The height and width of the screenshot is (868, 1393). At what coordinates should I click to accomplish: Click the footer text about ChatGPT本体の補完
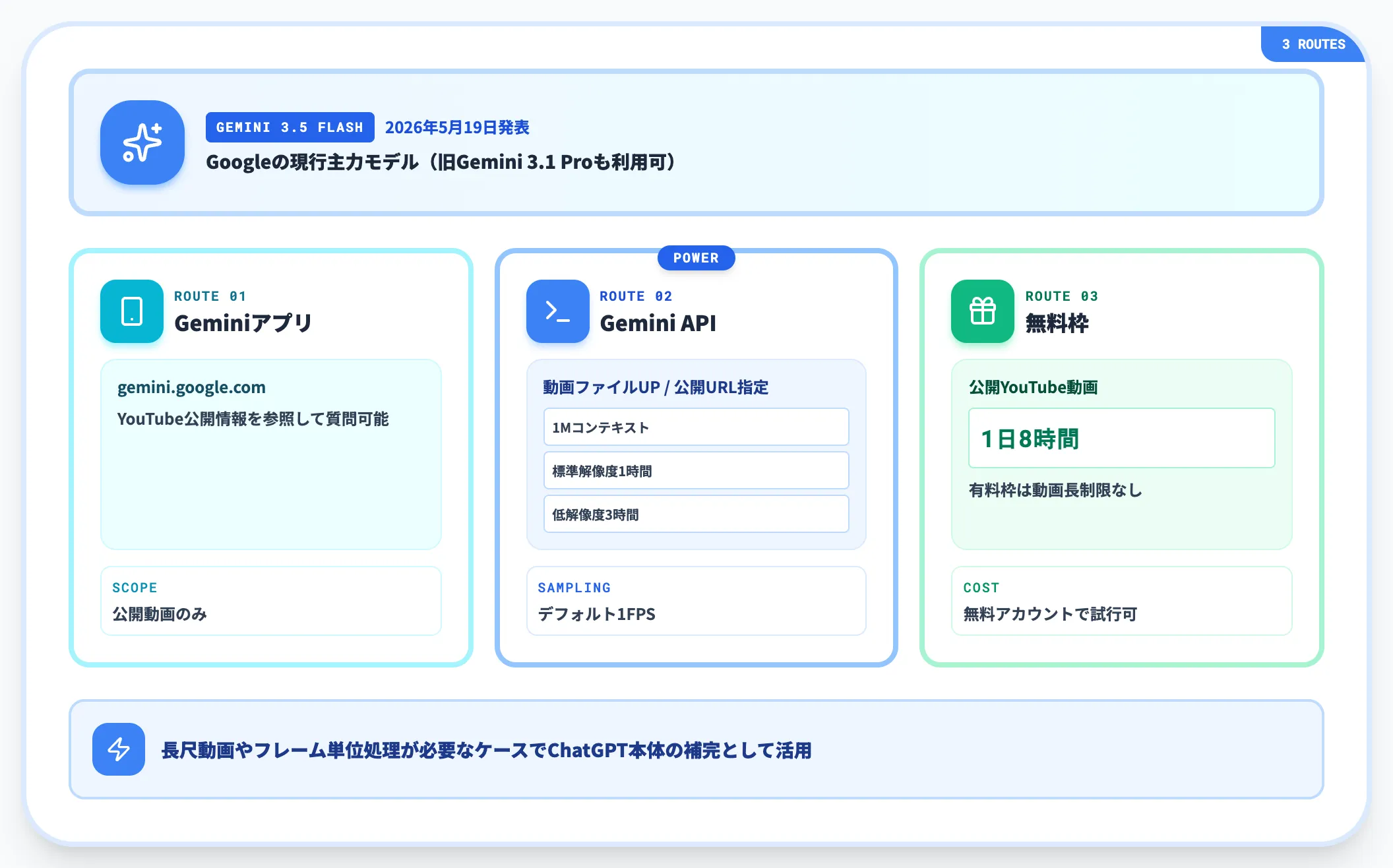pyautogui.click(x=486, y=750)
